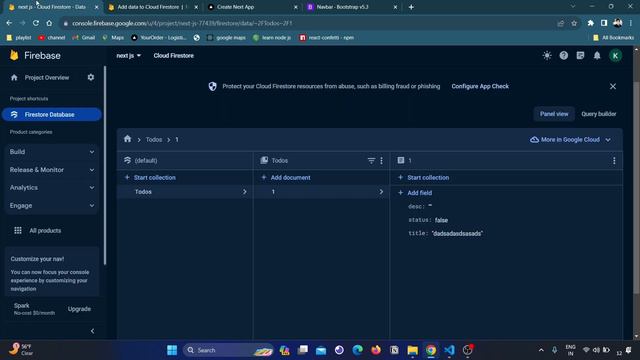Open browser extensions puzzle icon
The image size is (640, 360).
coord(590,23)
